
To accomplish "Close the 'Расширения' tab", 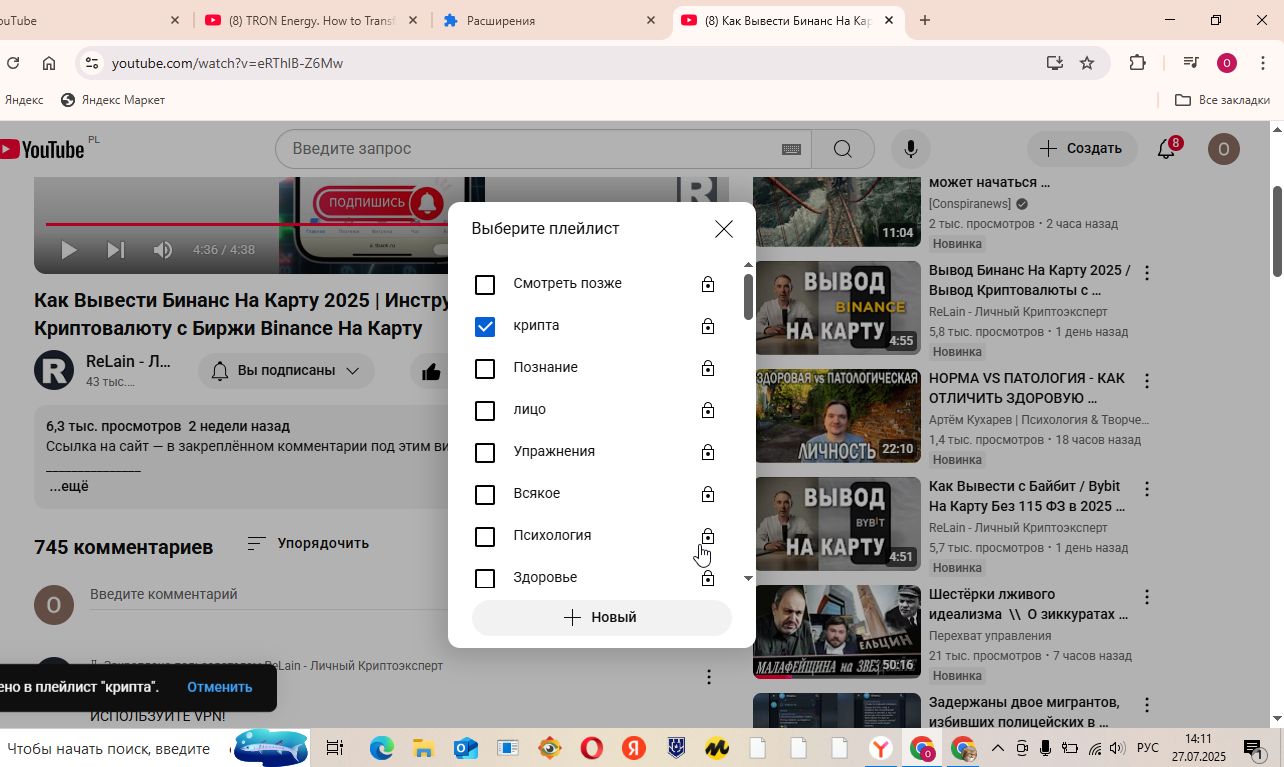I will click(651, 20).
